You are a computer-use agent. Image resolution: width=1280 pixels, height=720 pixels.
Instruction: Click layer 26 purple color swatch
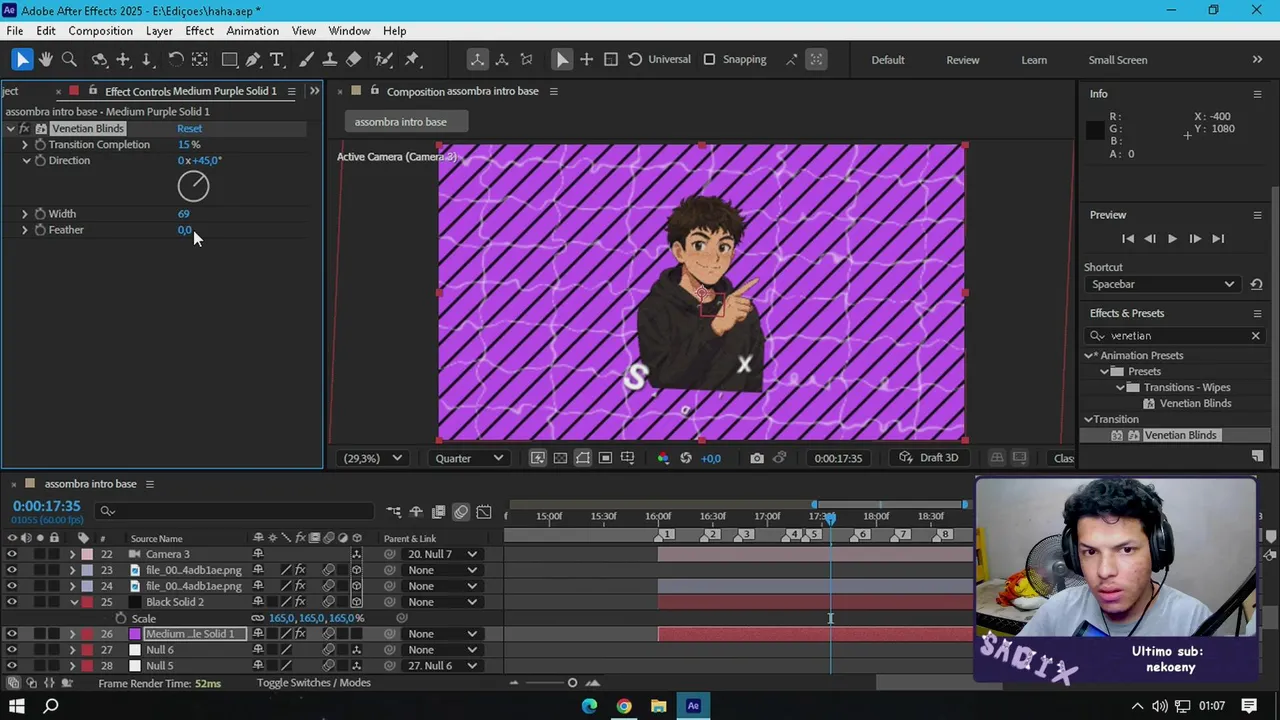135,634
